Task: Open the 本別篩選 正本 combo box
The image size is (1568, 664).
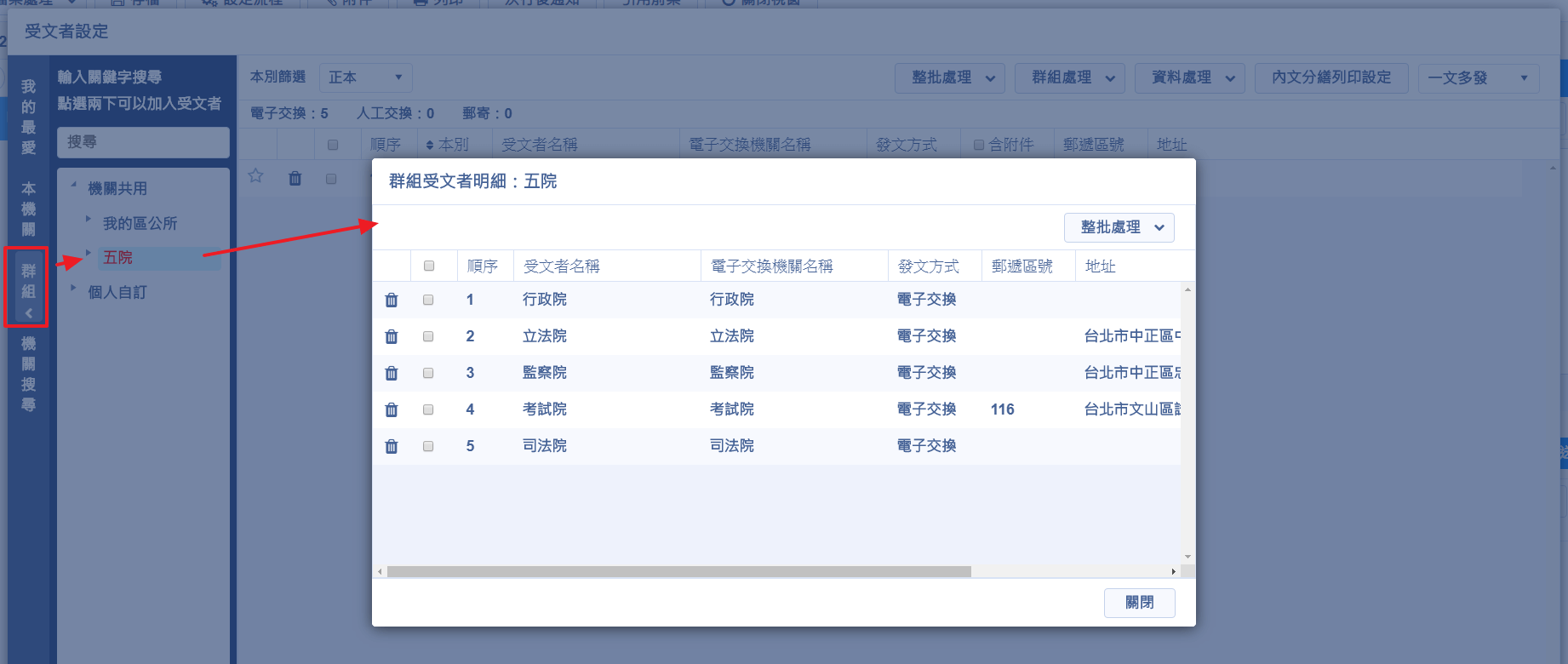Action: tap(365, 77)
